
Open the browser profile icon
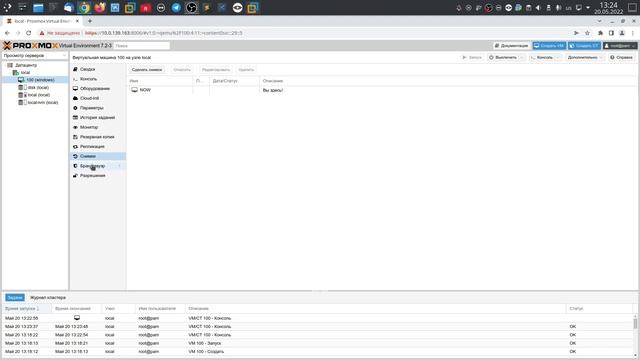(622, 33)
